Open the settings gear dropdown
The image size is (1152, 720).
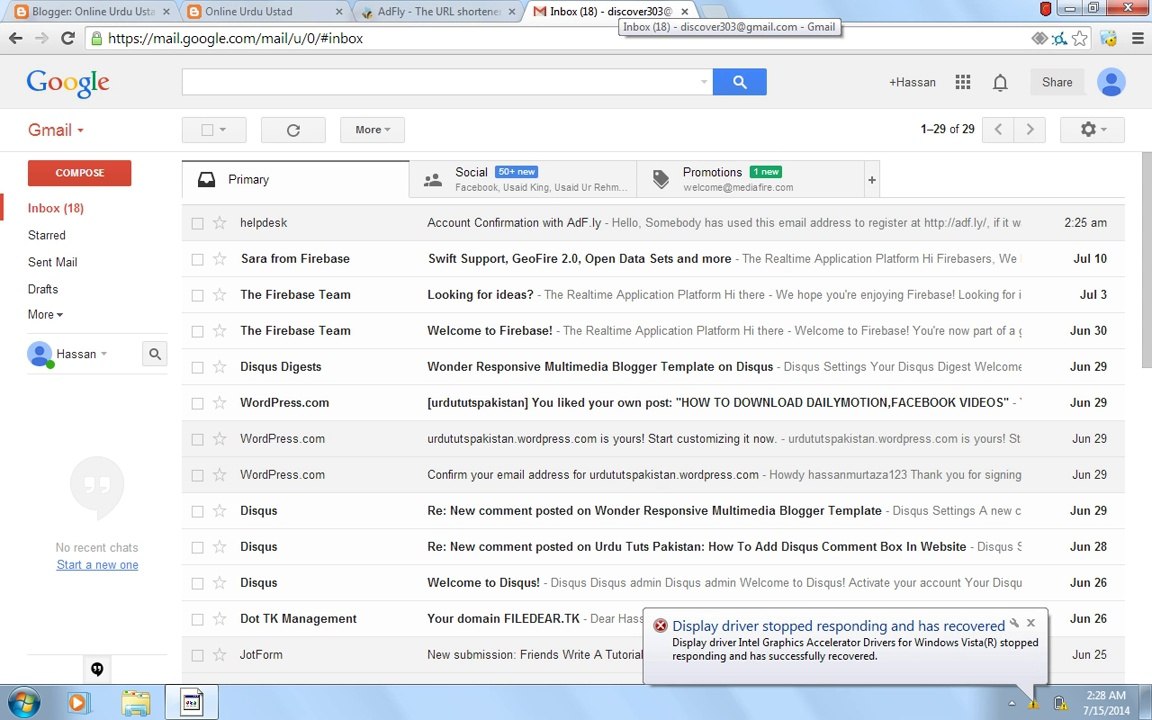point(1092,130)
